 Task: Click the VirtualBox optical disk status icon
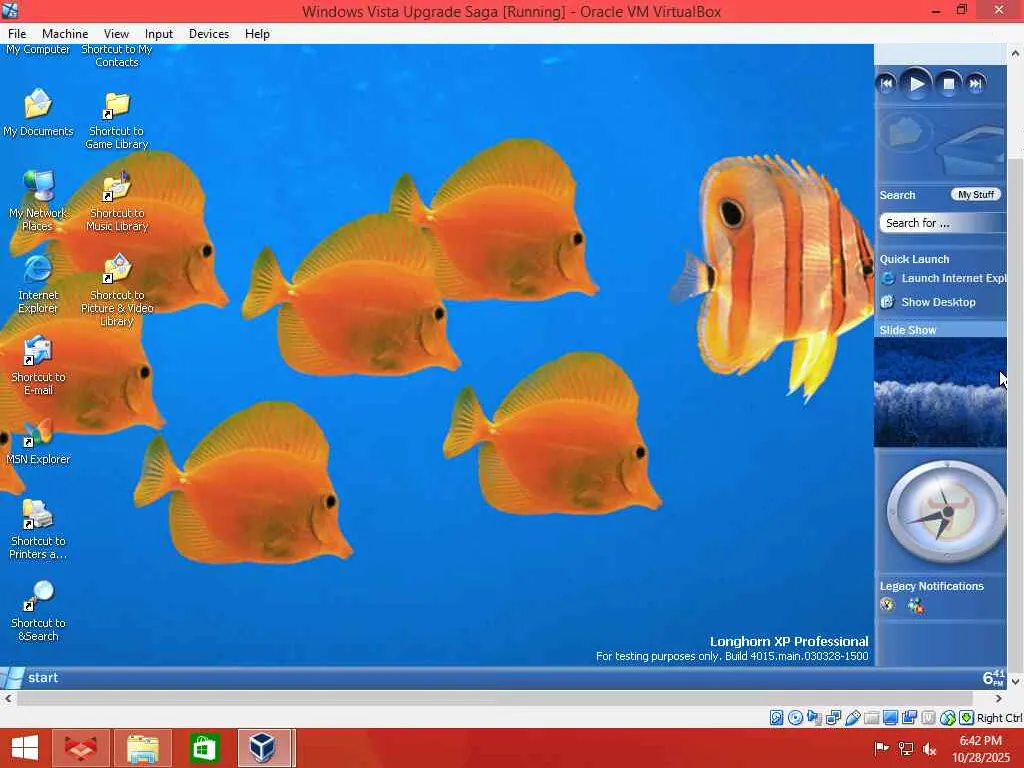coord(795,718)
